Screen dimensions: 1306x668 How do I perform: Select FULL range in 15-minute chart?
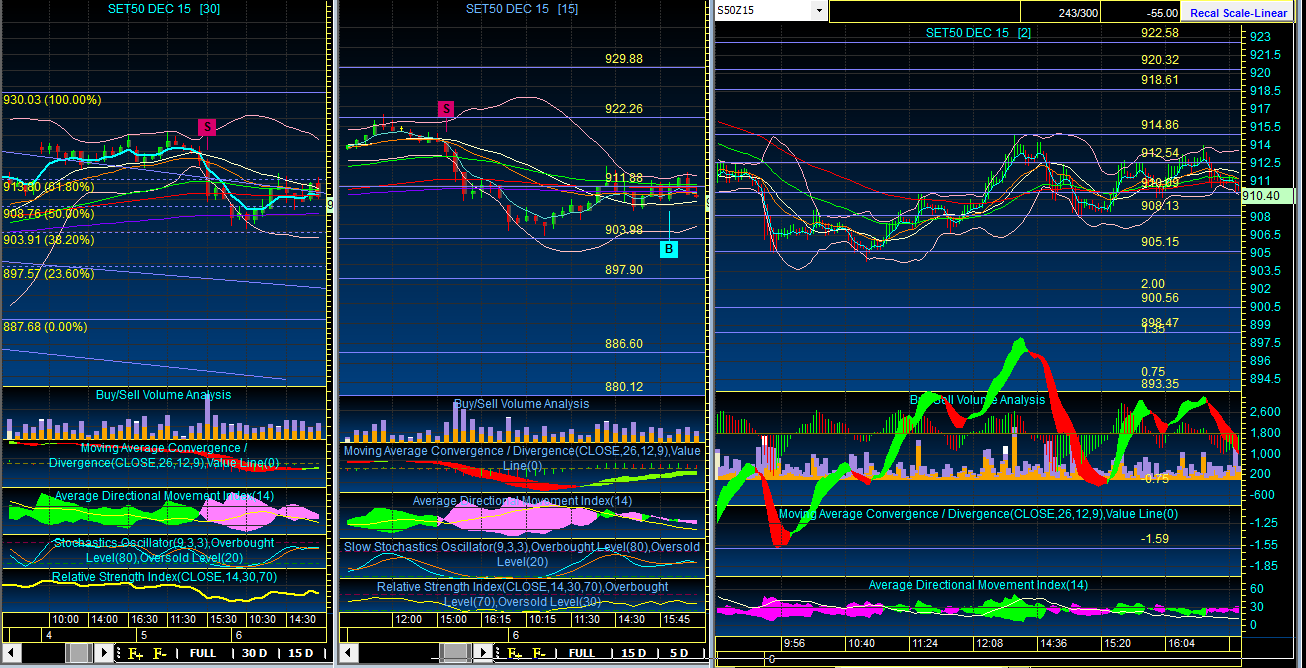pyautogui.click(x=581, y=653)
